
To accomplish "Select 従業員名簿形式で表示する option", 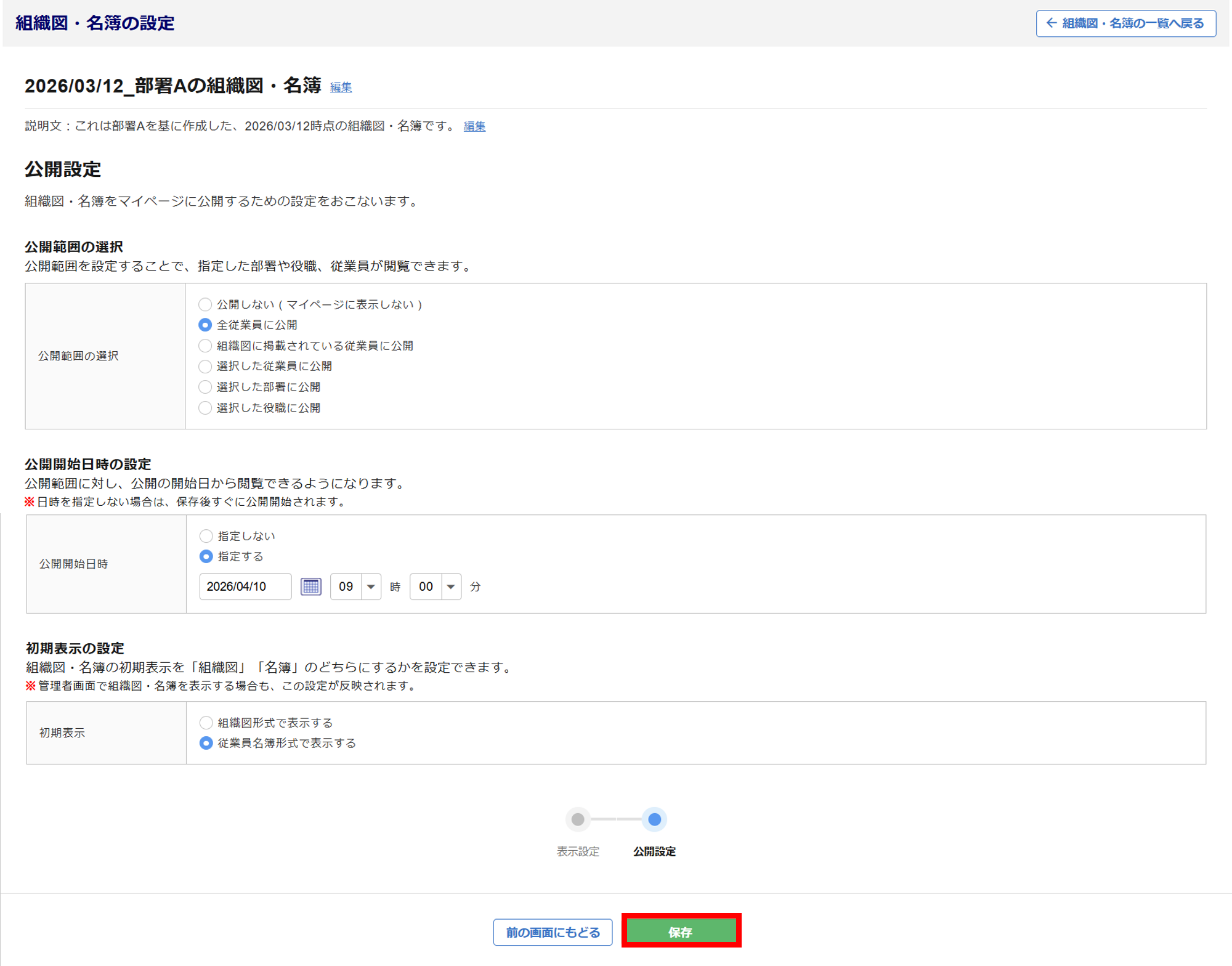I will click(206, 743).
